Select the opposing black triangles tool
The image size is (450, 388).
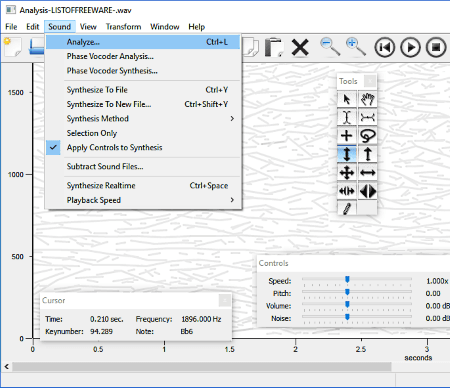(368, 191)
